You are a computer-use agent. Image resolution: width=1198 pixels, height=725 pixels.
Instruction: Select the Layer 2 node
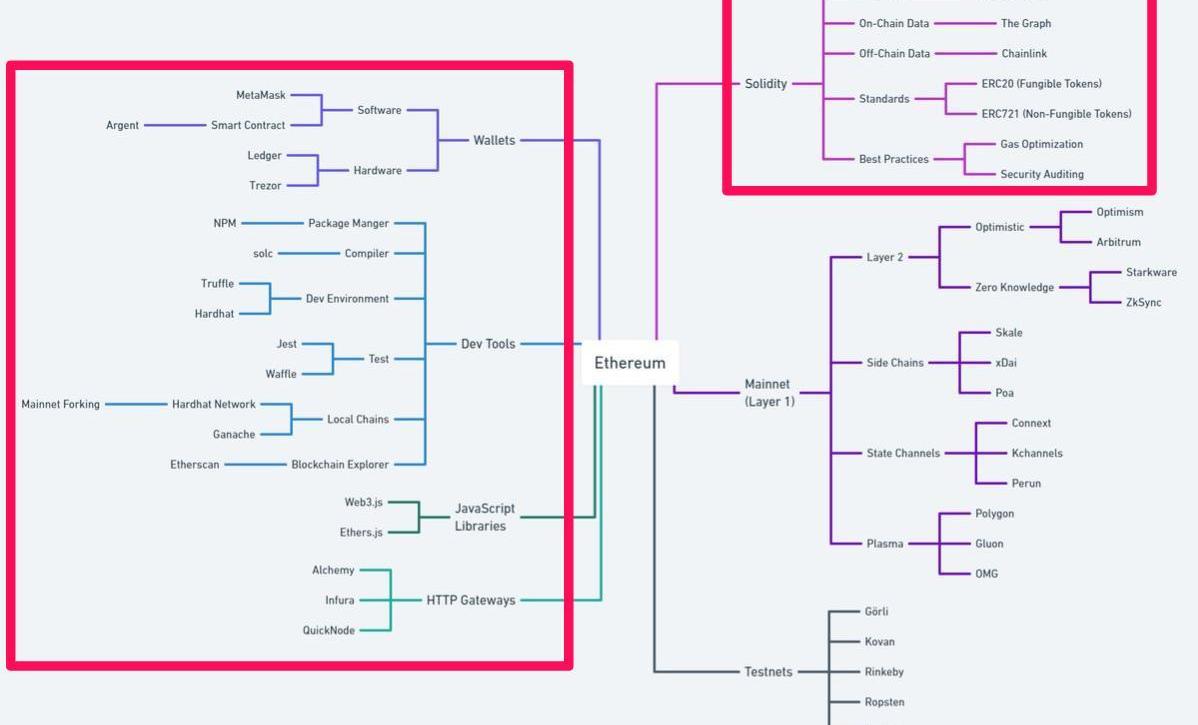point(884,257)
